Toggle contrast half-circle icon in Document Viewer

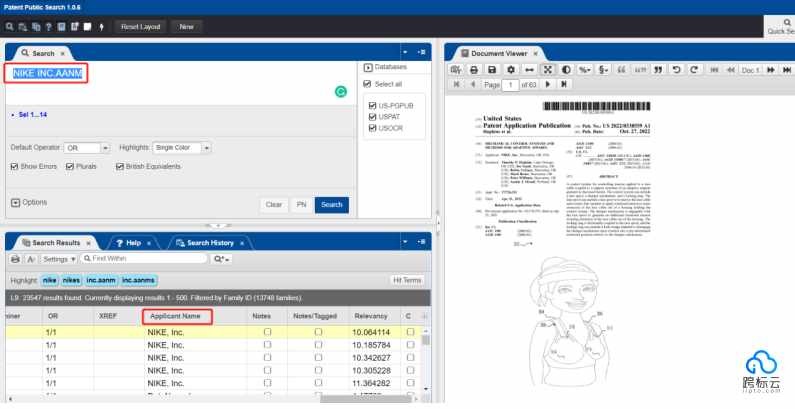pyautogui.click(x=566, y=70)
